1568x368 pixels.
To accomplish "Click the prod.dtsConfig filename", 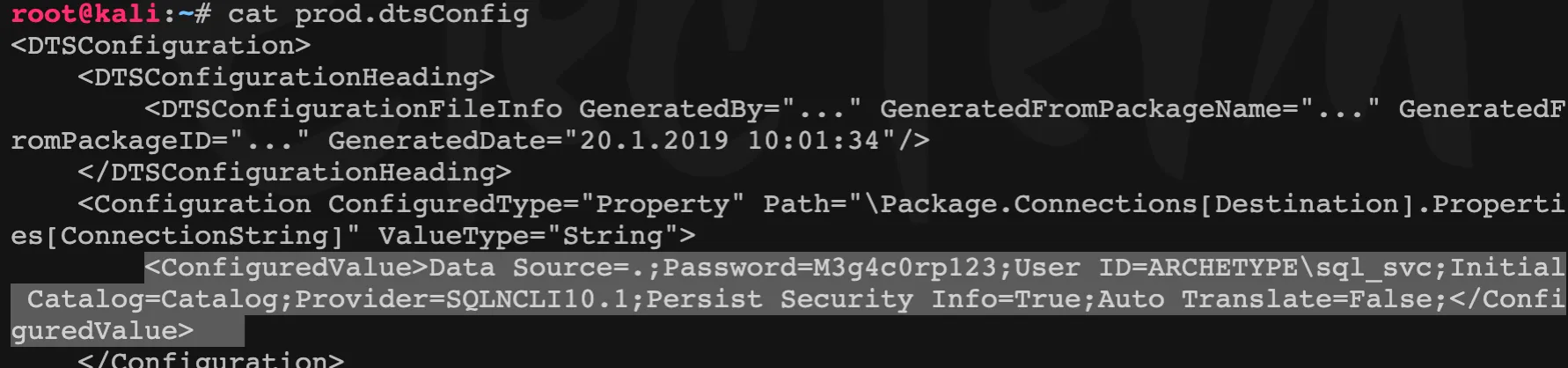I will tap(411, 14).
